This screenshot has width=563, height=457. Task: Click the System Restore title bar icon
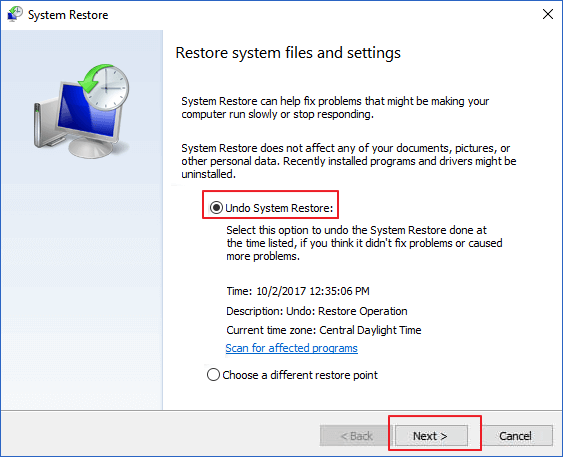pos(15,14)
